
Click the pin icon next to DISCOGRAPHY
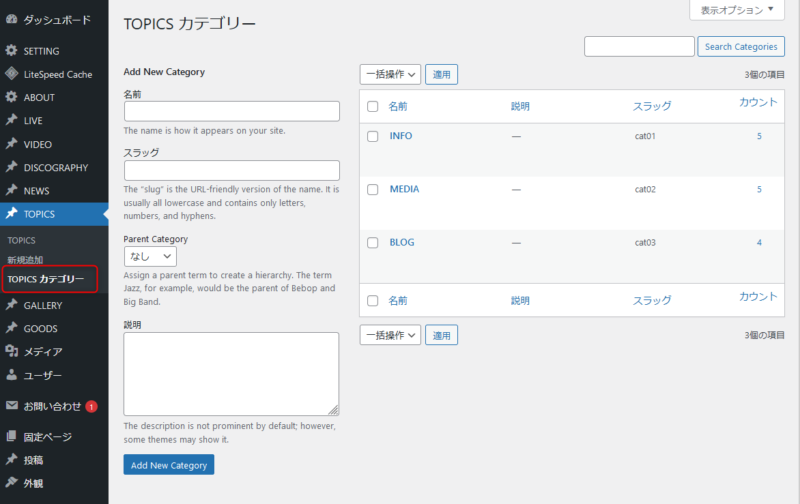tap(11, 168)
